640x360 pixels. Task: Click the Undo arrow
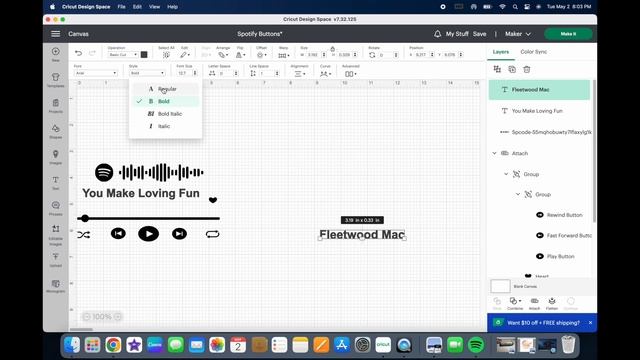(x=78, y=53)
